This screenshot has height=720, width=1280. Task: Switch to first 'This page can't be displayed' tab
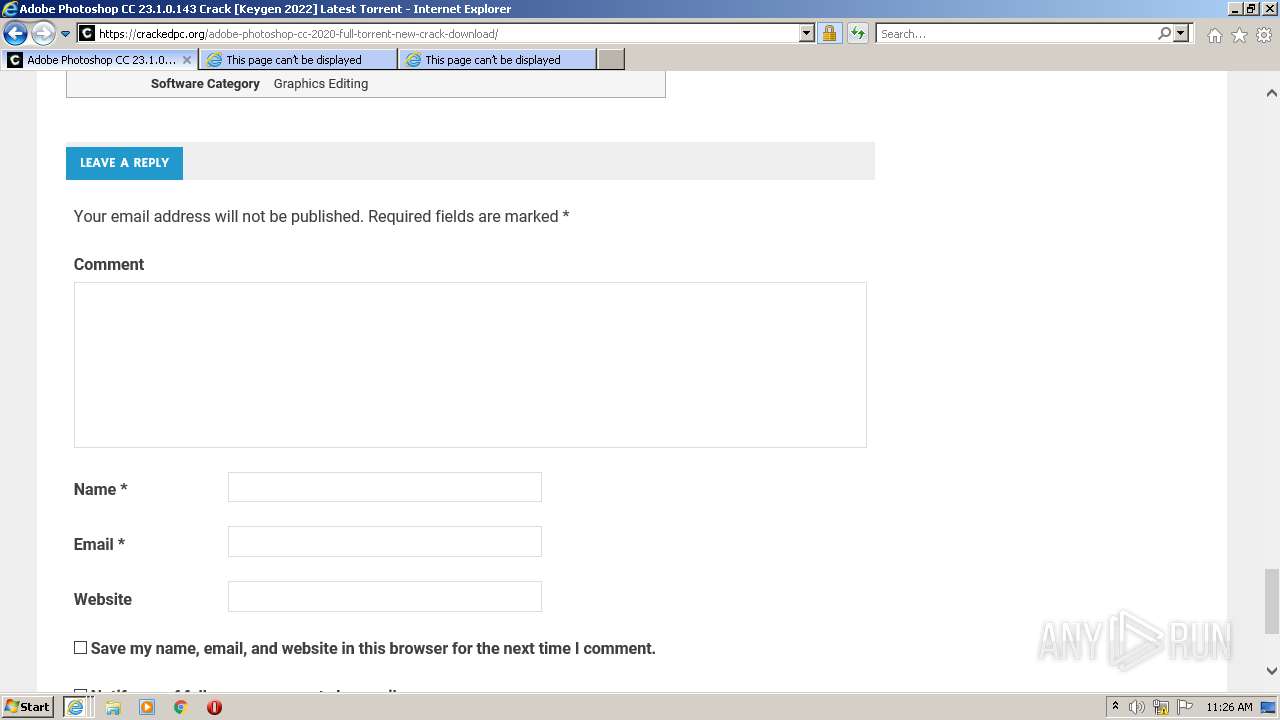[x=298, y=60]
